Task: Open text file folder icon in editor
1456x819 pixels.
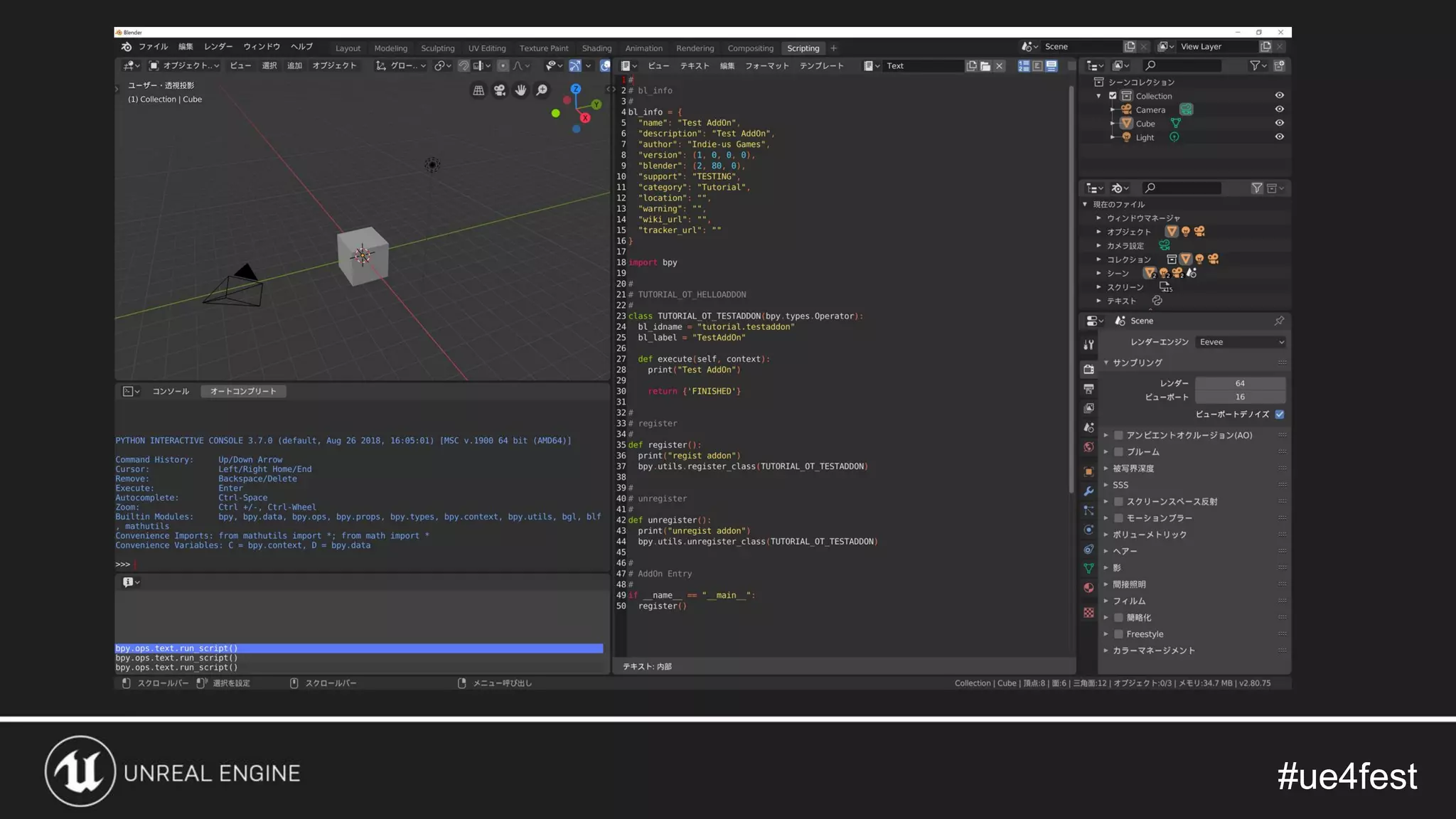Action: tap(985, 65)
